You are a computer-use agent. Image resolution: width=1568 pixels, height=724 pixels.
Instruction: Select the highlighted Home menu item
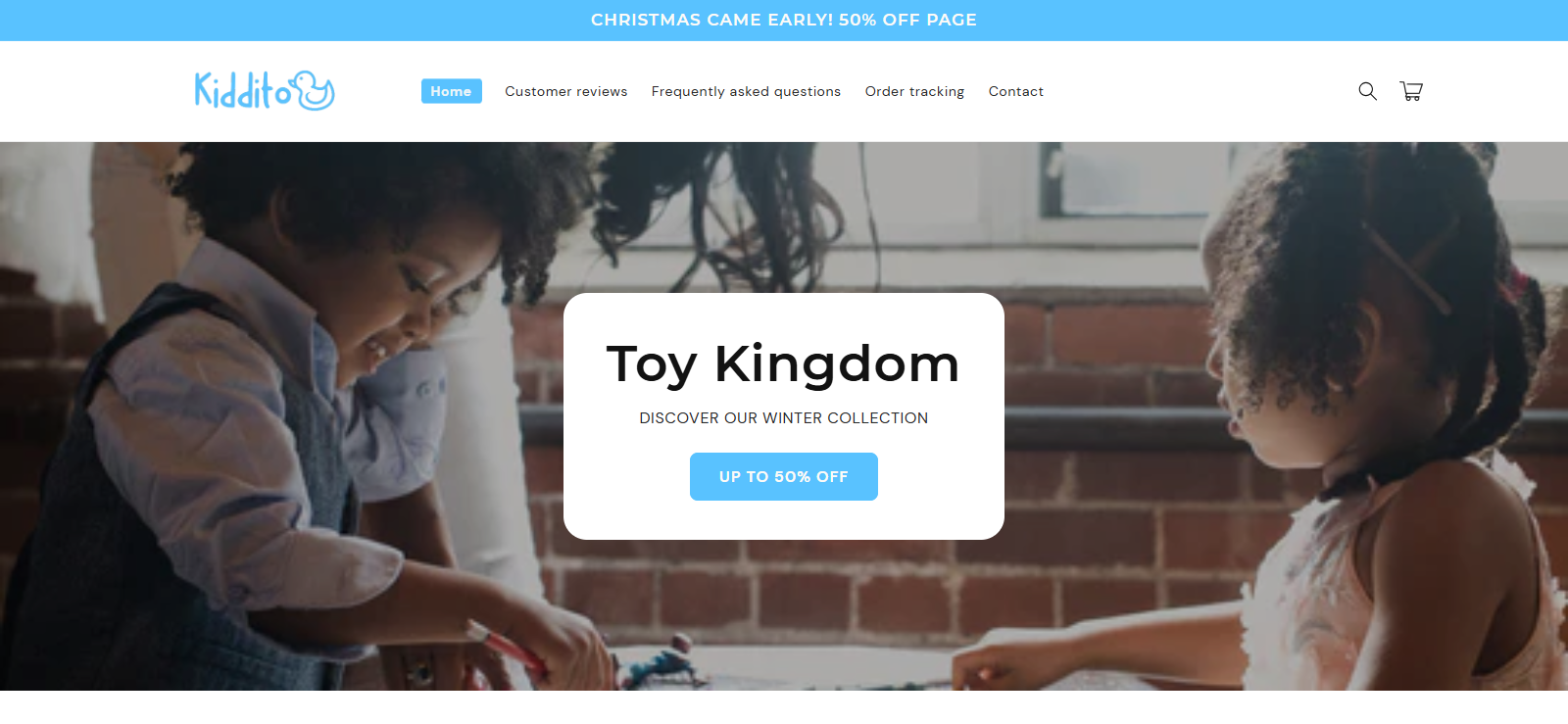[451, 91]
